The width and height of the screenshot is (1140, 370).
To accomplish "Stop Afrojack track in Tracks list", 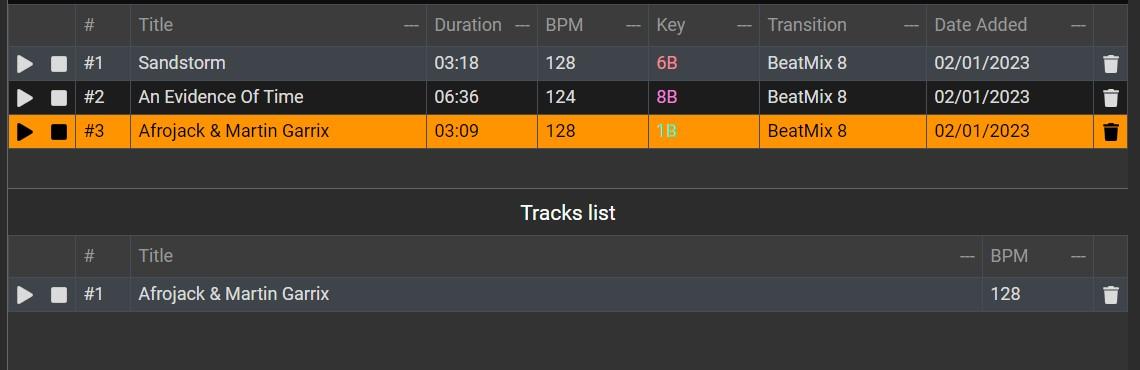I will tap(59, 294).
